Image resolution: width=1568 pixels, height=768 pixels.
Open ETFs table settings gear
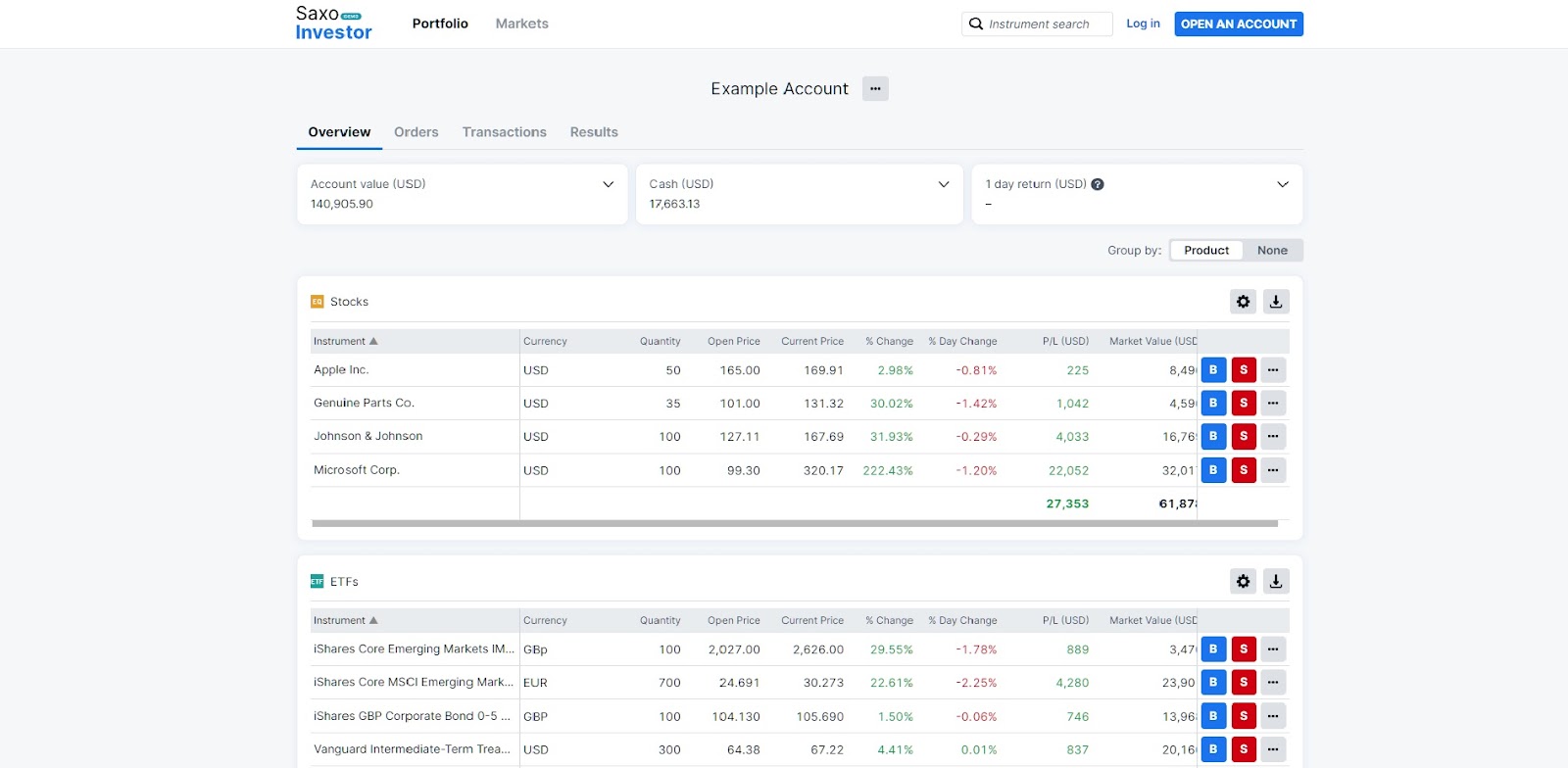pyautogui.click(x=1243, y=581)
